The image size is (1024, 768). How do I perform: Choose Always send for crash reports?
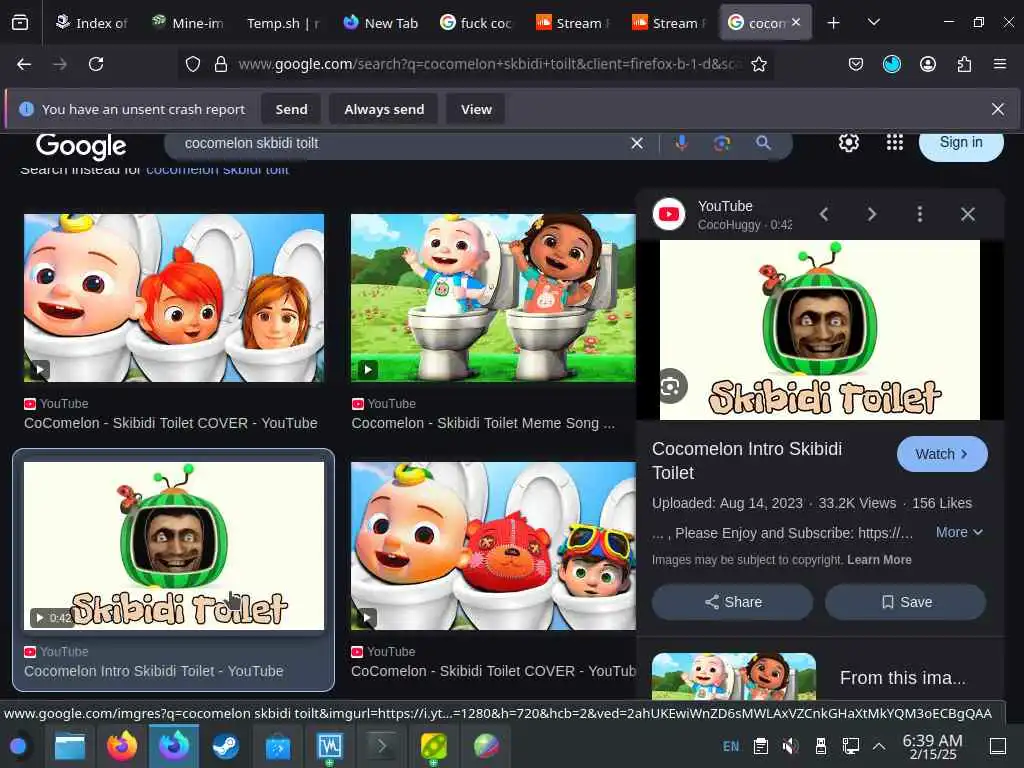point(384,109)
